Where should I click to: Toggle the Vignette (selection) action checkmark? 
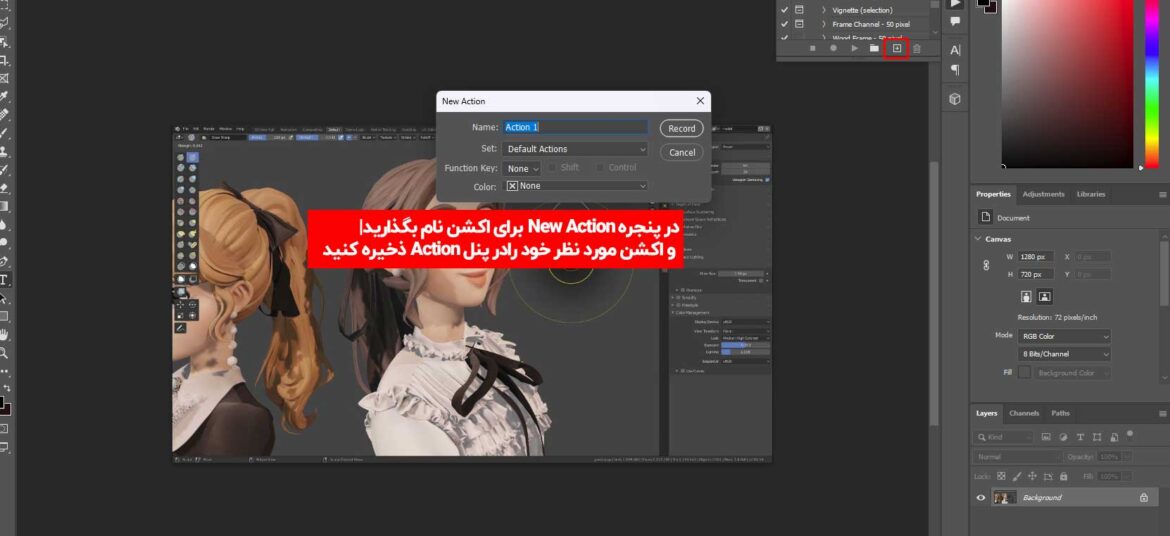(x=784, y=10)
